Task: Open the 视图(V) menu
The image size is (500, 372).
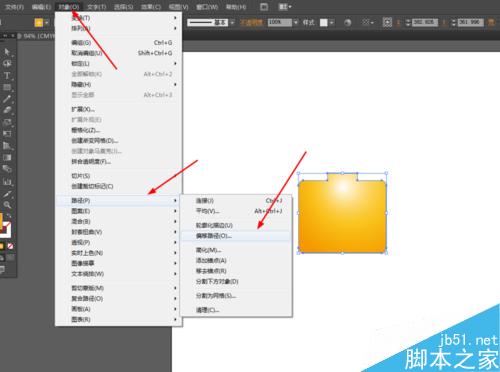Action: point(178,7)
